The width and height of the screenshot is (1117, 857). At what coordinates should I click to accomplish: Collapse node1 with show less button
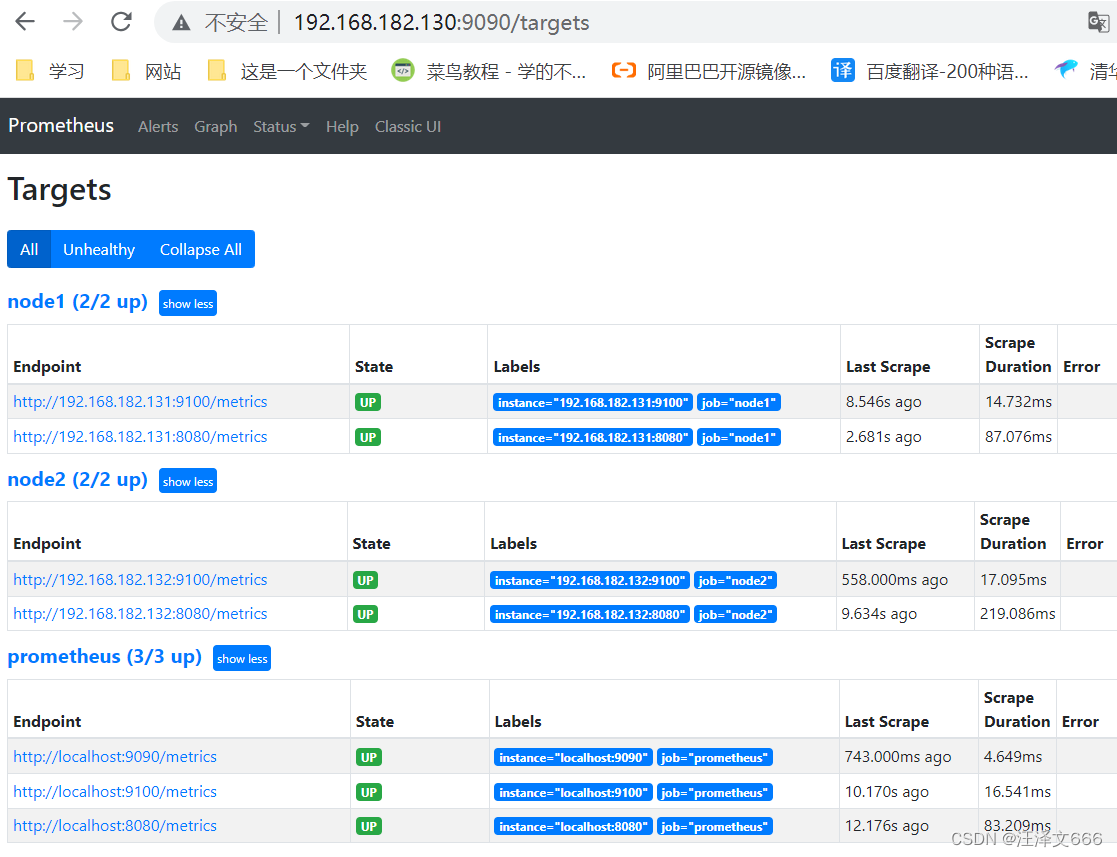(x=188, y=303)
